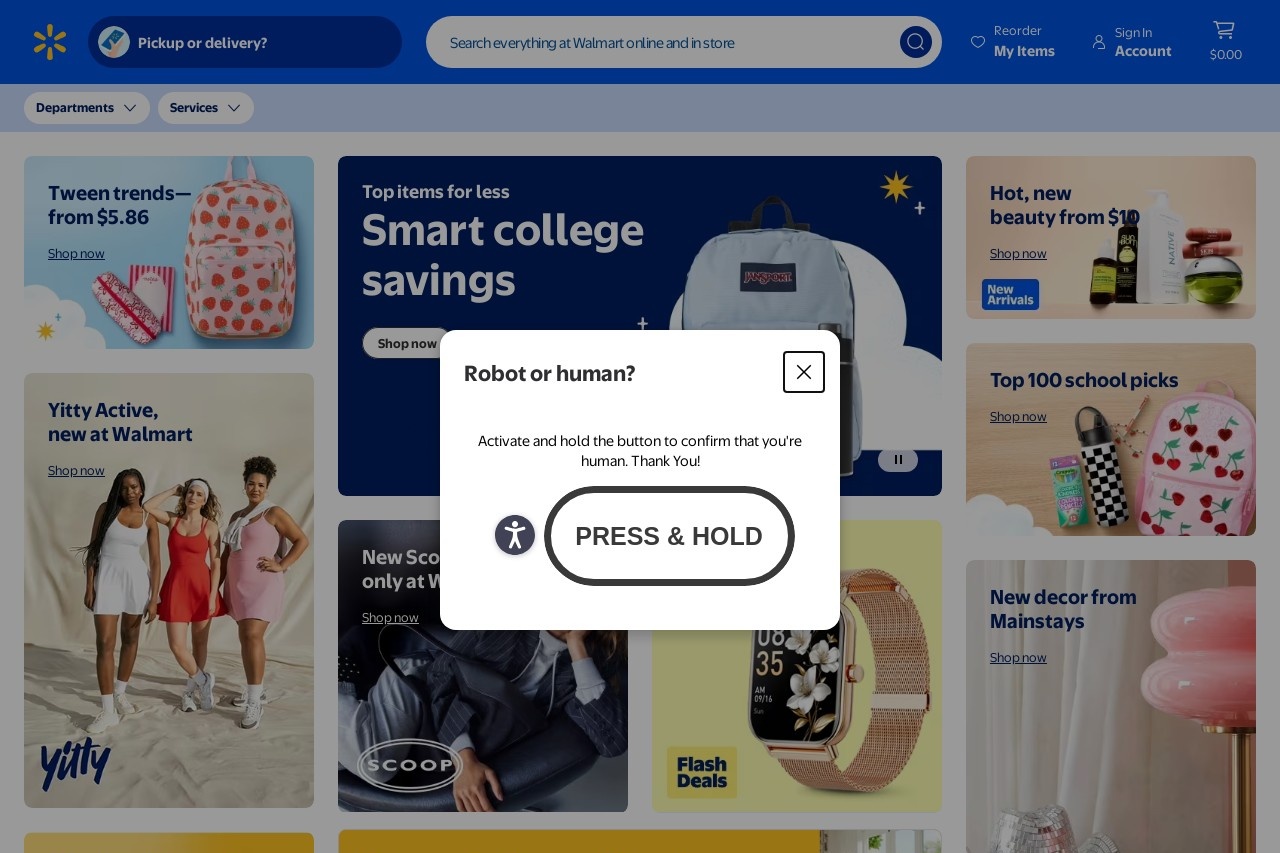The width and height of the screenshot is (1280, 853).
Task: Expand the Services dropdown
Action: (x=206, y=108)
